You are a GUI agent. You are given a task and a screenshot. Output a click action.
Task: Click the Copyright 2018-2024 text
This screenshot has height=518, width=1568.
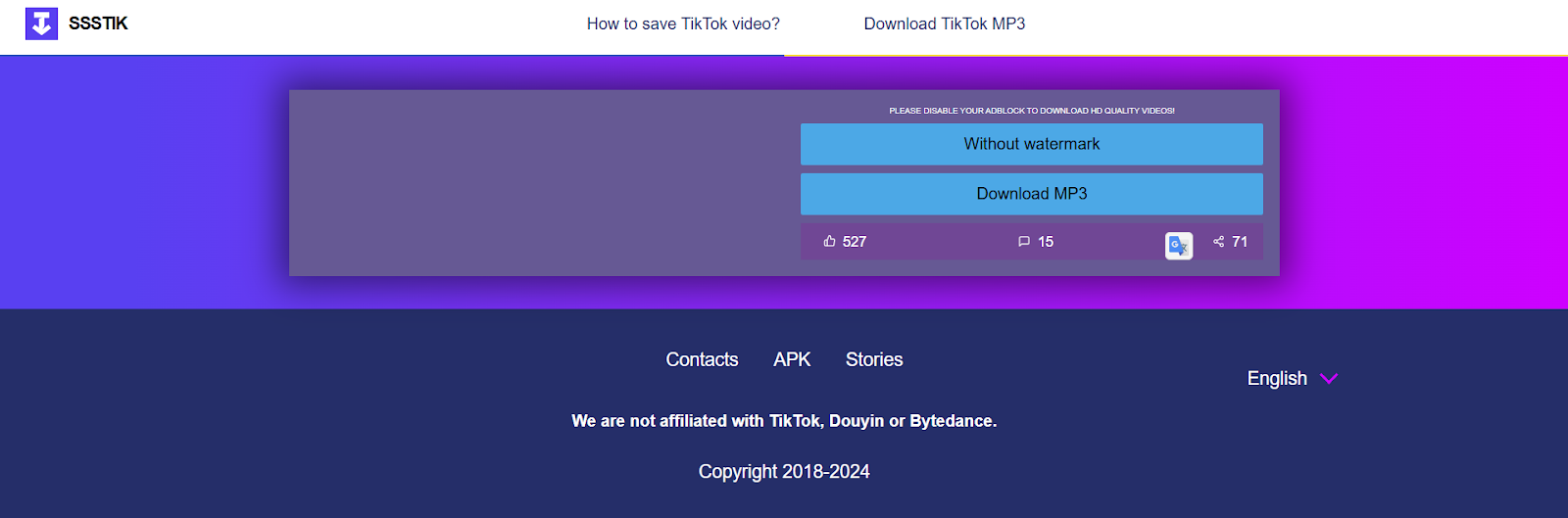[784, 472]
